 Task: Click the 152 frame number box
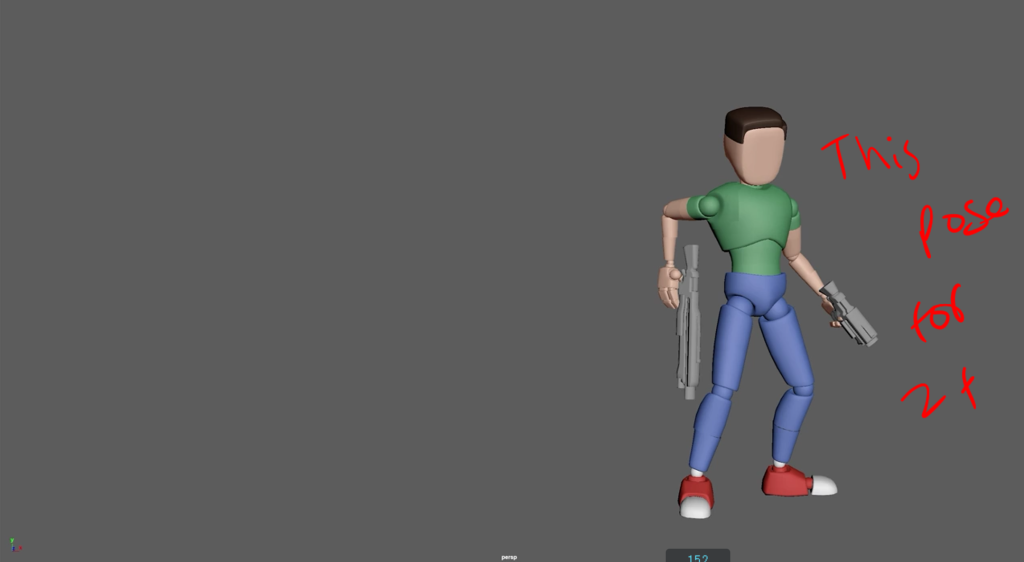697,556
